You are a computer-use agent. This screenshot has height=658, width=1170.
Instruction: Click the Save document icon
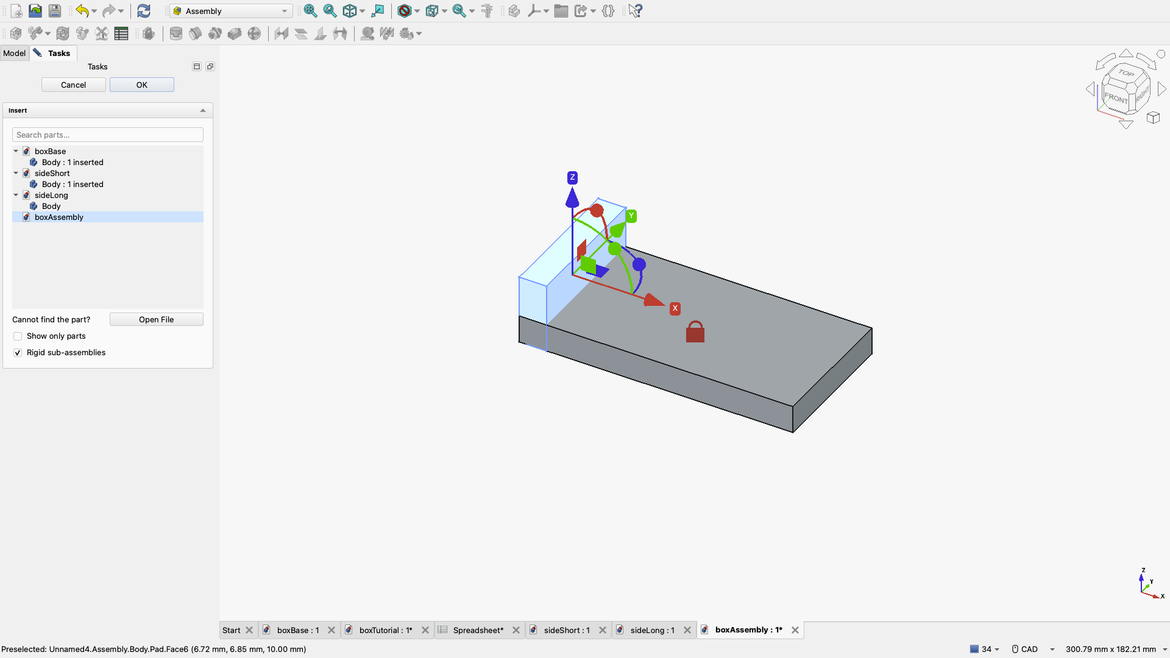[54, 11]
